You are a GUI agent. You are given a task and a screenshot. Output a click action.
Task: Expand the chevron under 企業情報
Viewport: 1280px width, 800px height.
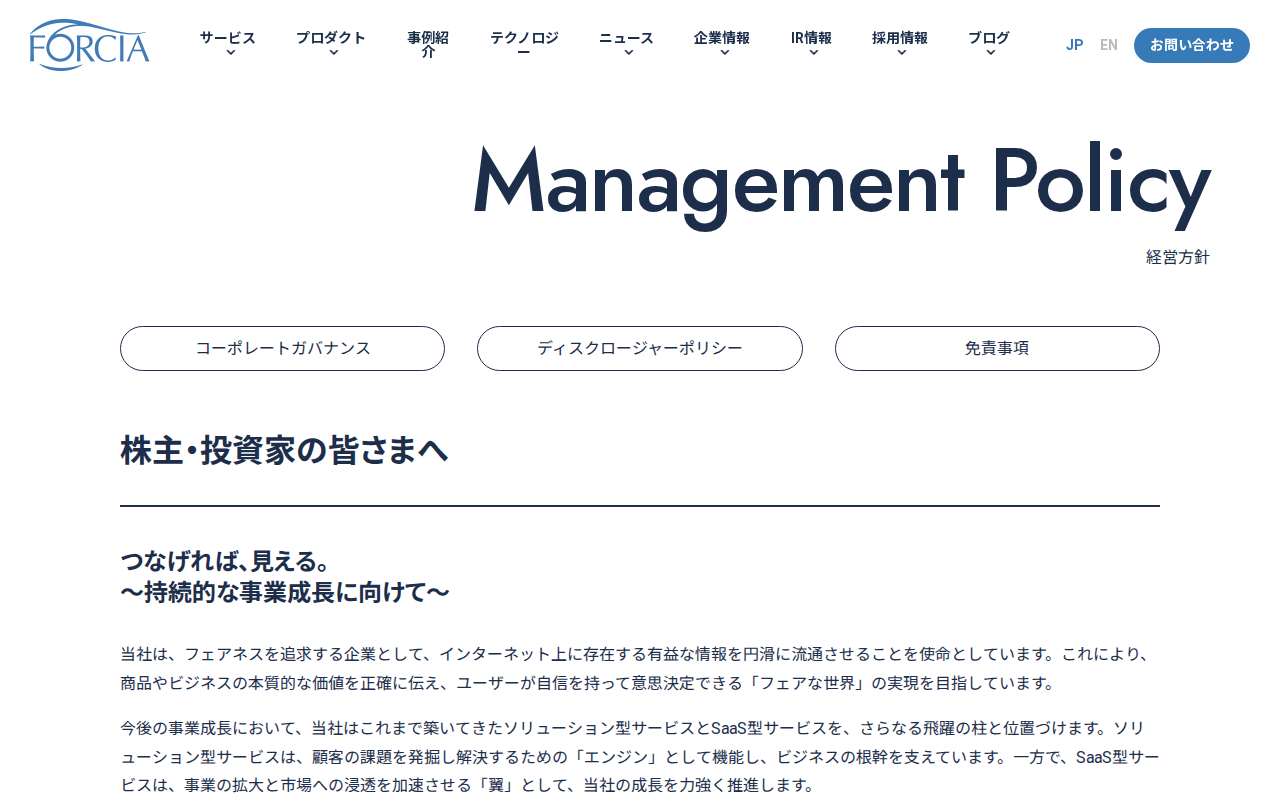coord(724,53)
